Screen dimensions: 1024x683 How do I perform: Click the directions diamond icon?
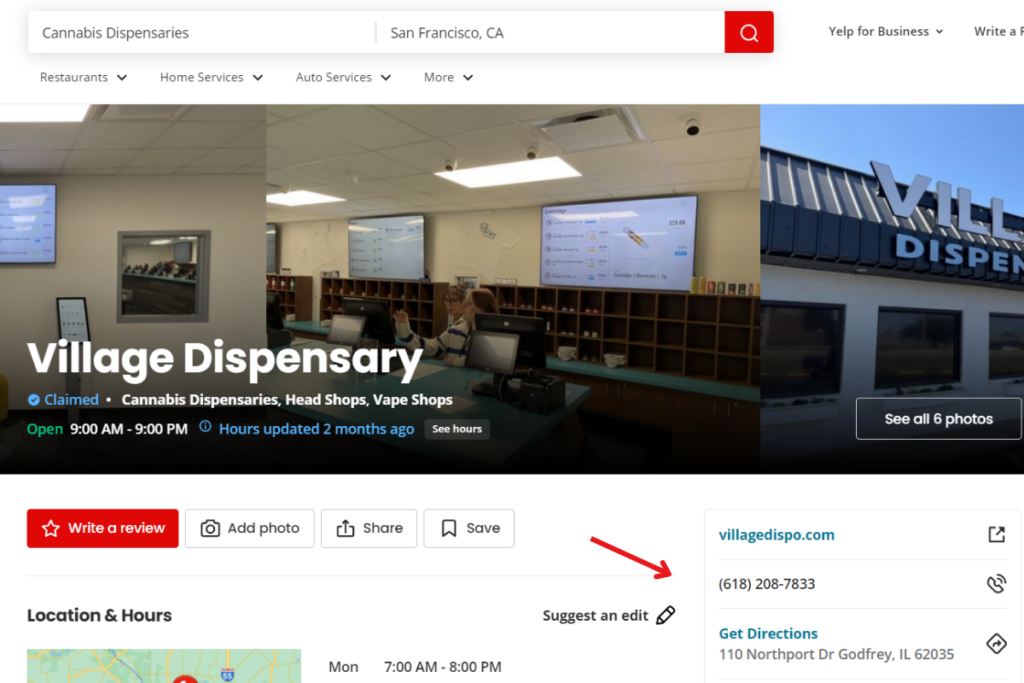[x=996, y=643]
